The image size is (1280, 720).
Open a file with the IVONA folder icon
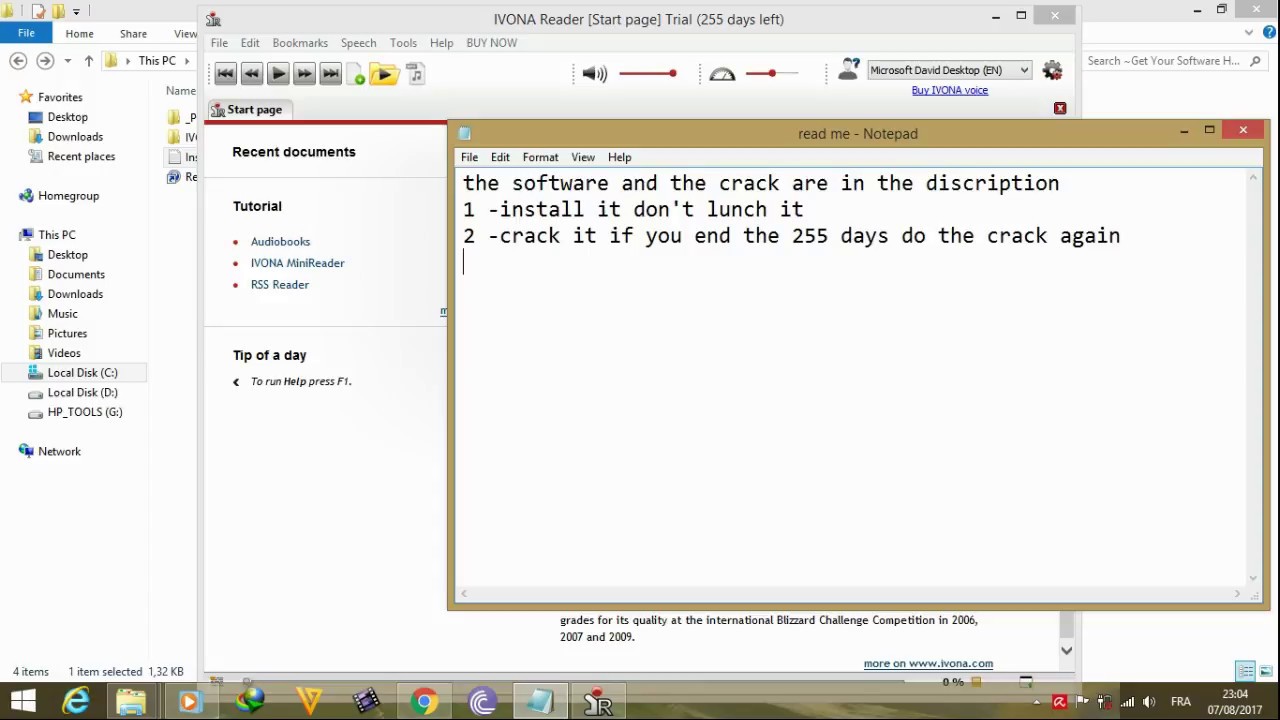pos(384,74)
